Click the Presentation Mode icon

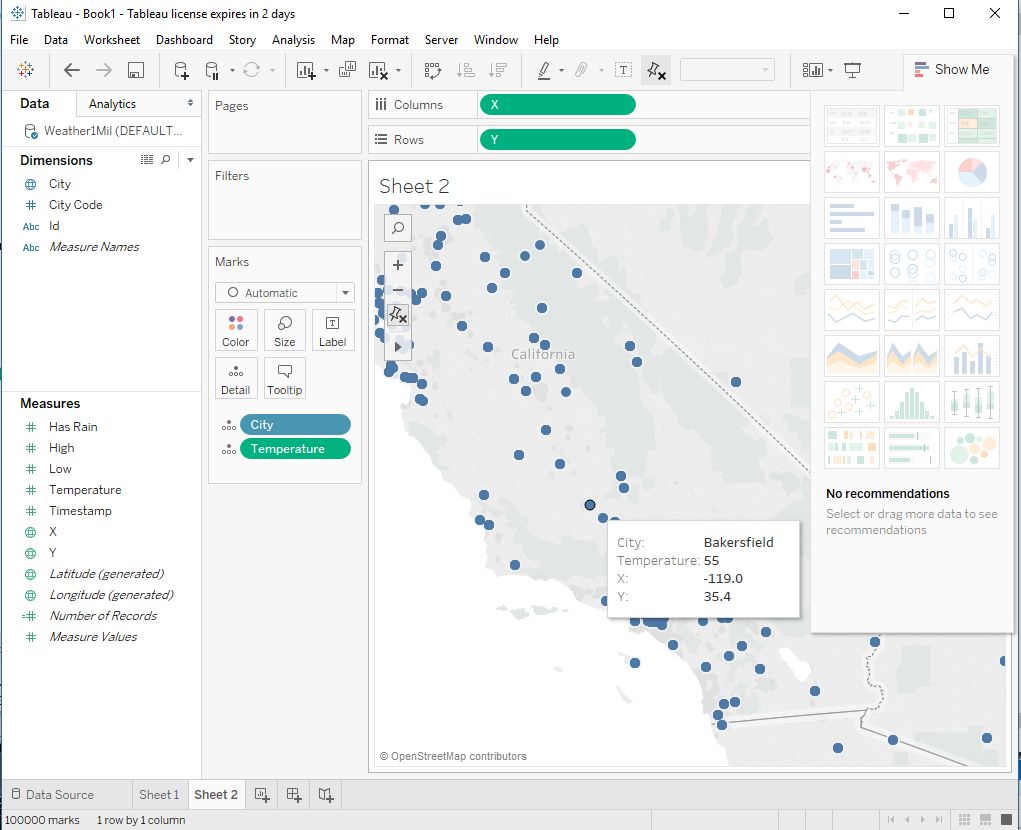(853, 70)
